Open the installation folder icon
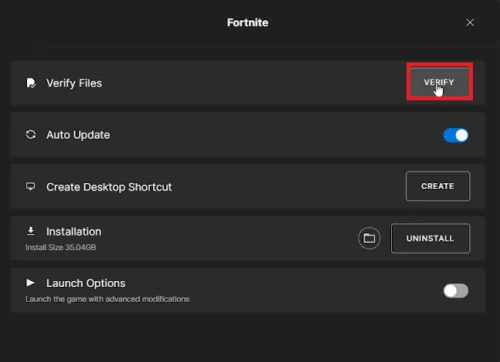500x362 pixels. pyautogui.click(x=369, y=238)
